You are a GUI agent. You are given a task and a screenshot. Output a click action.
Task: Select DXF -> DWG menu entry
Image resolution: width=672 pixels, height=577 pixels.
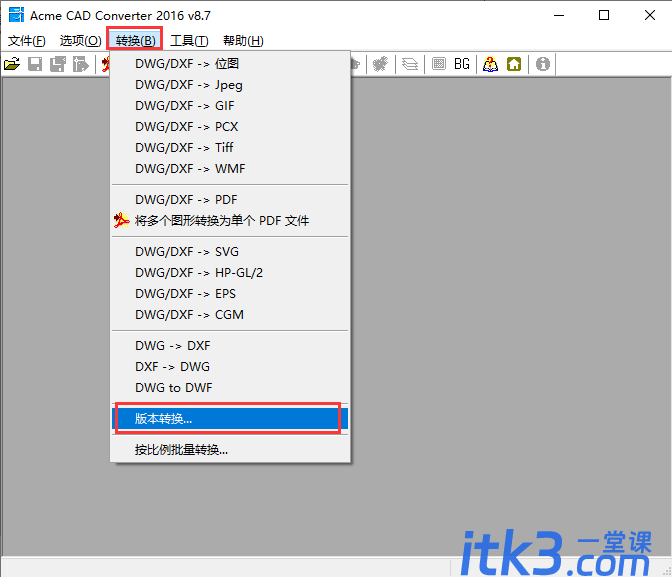click(x=230, y=367)
